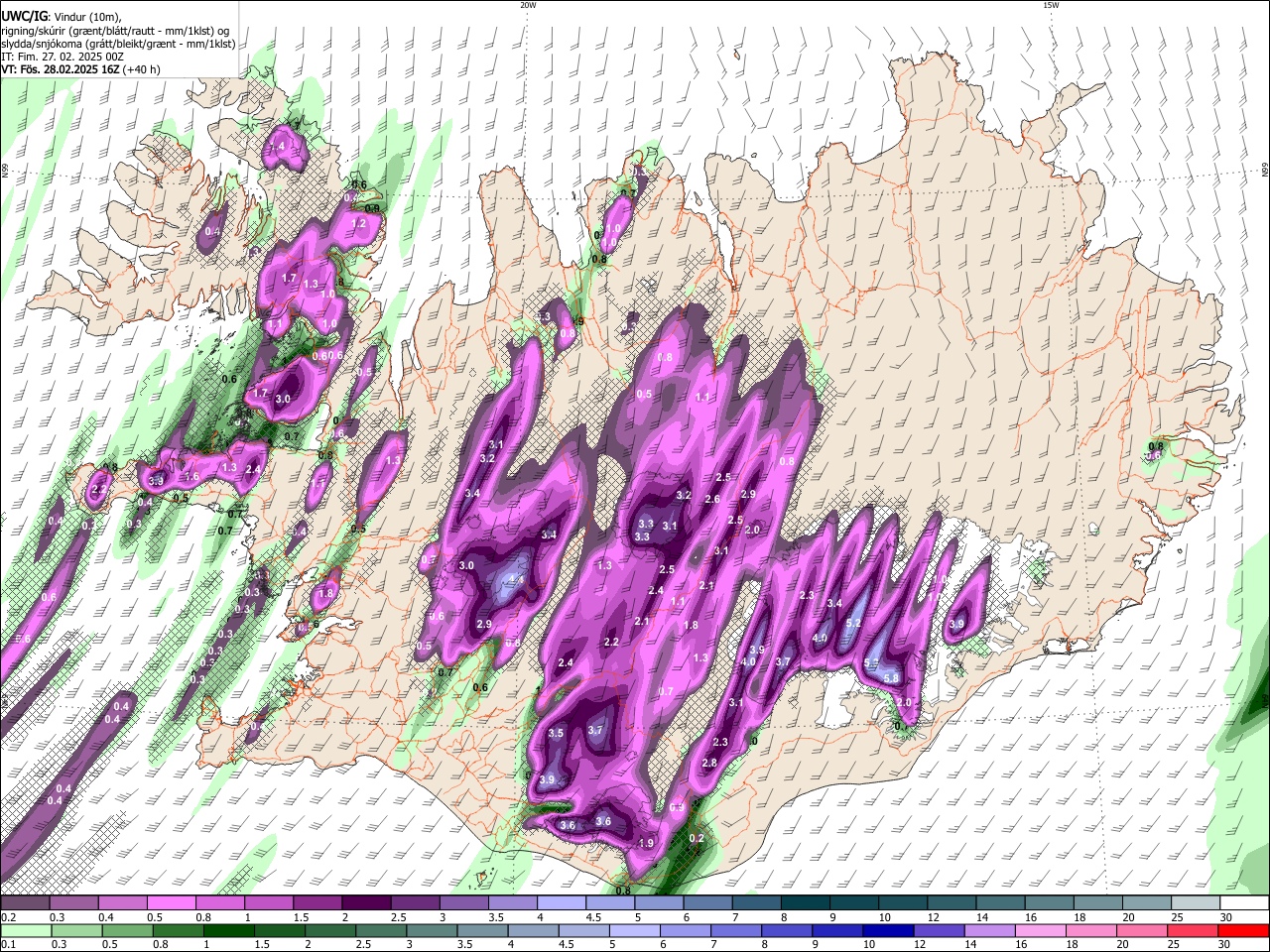Click the '15W' longitude label
This screenshot has height=952, width=1270.
[1051, 5]
